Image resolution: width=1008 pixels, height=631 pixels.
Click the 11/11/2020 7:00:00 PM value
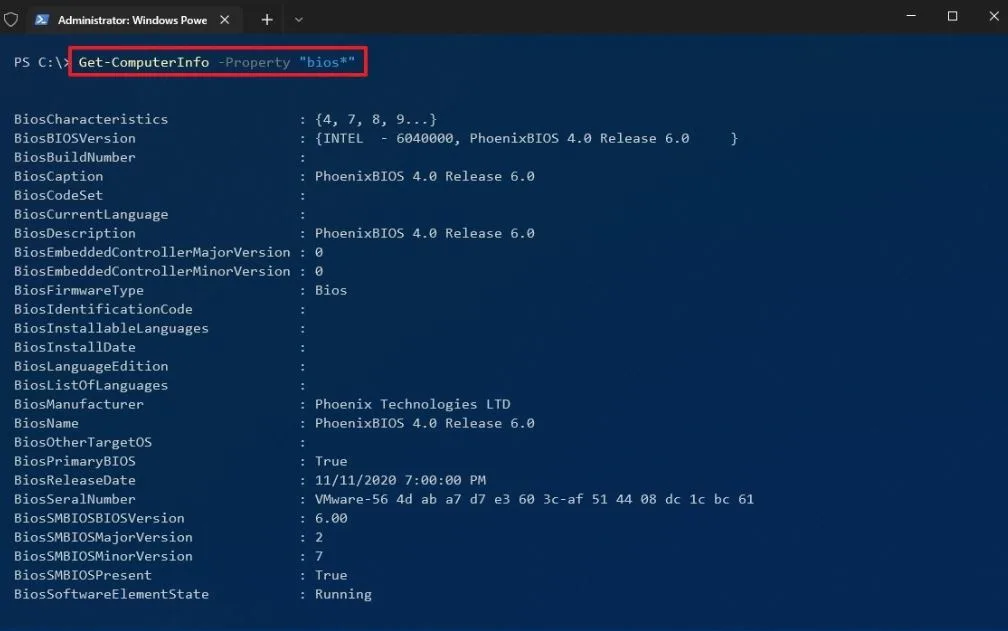coord(400,480)
